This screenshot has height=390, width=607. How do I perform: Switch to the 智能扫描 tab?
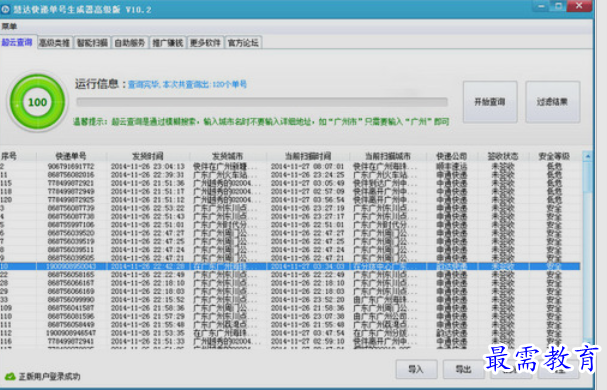pyautogui.click(x=92, y=43)
